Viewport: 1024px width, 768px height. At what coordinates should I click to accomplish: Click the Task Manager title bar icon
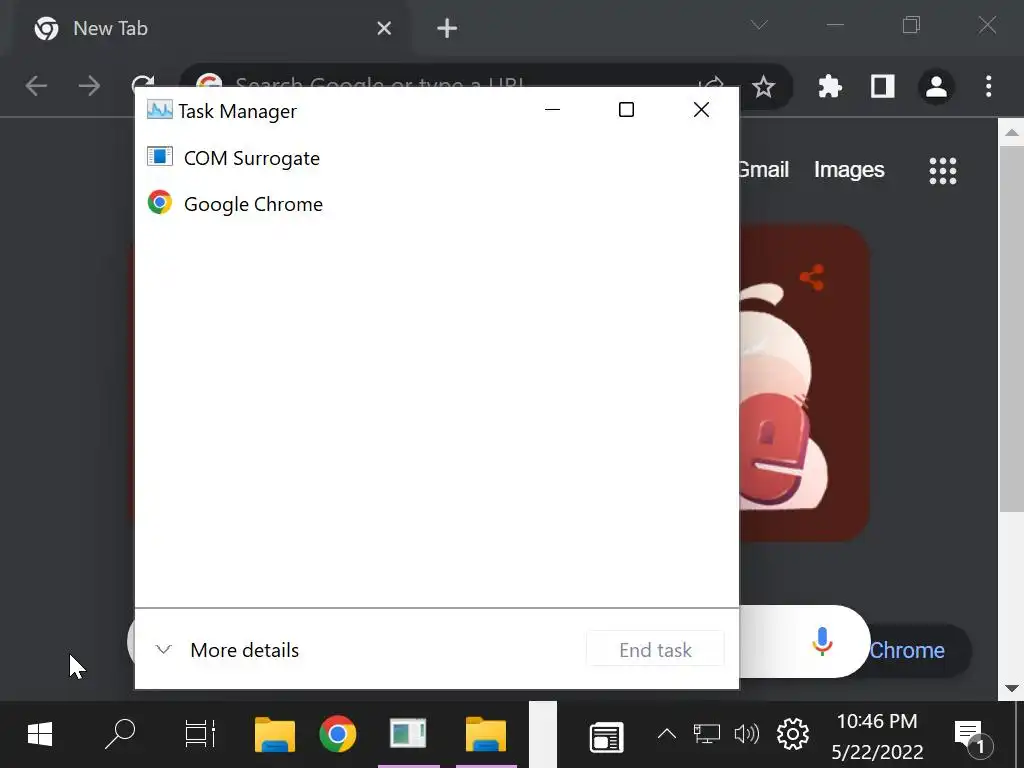pyautogui.click(x=159, y=110)
